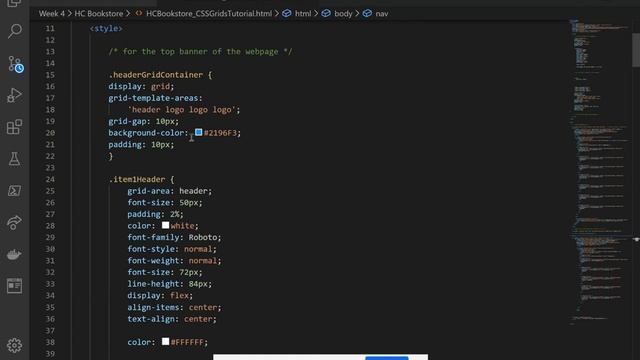Image resolution: width=640 pixels, height=360 pixels.
Task: Click line number 15 in gutter
Action: click(50, 75)
